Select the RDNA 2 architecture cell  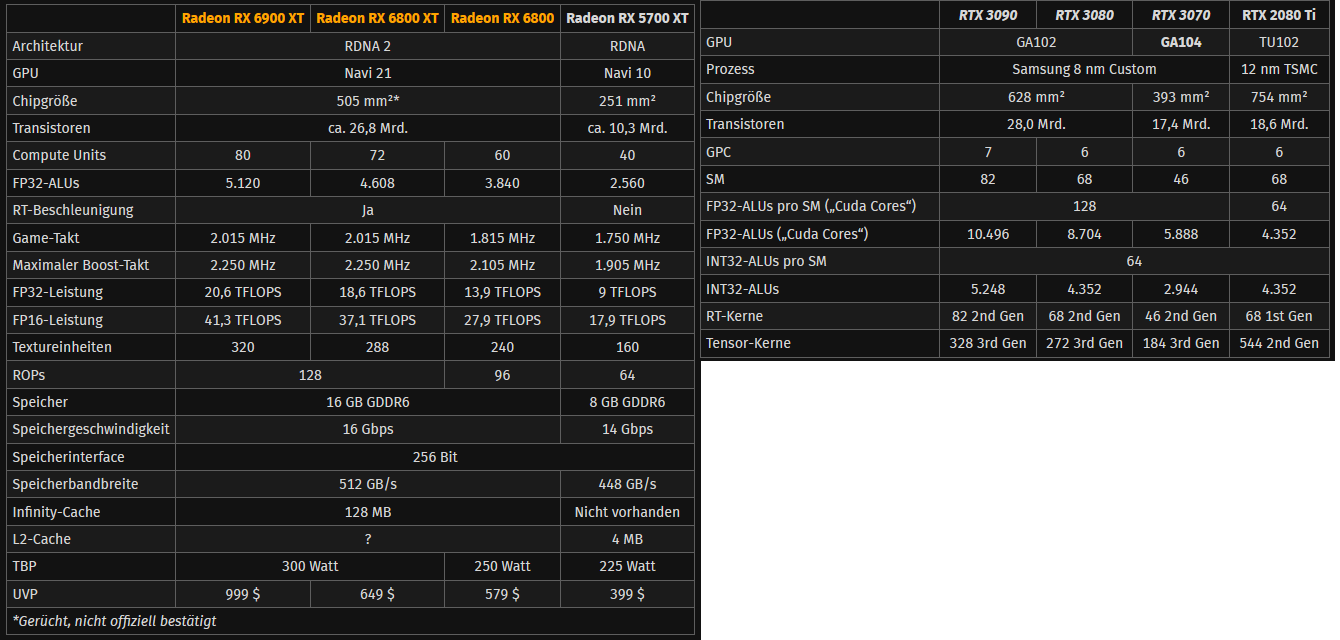coord(368,46)
